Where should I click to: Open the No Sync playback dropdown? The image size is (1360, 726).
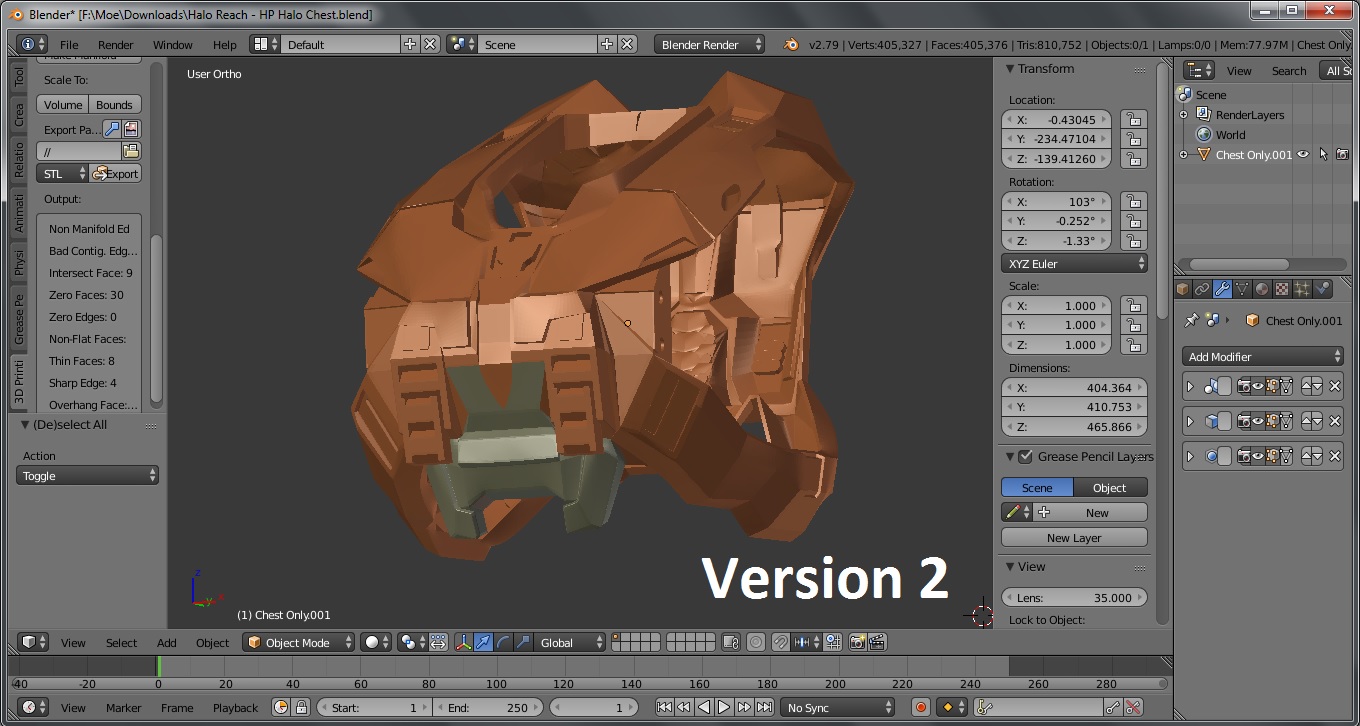pos(837,707)
